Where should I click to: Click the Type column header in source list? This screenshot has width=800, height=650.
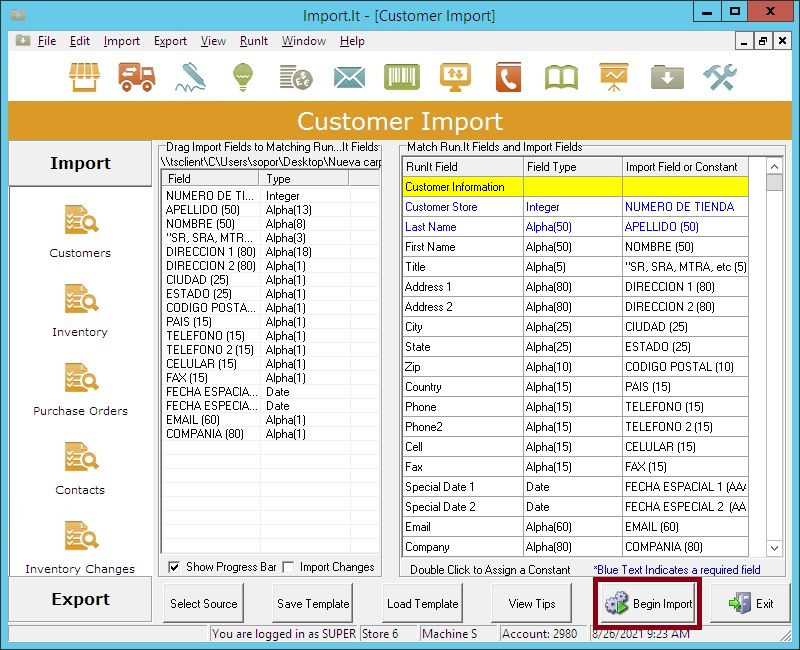click(x=304, y=179)
